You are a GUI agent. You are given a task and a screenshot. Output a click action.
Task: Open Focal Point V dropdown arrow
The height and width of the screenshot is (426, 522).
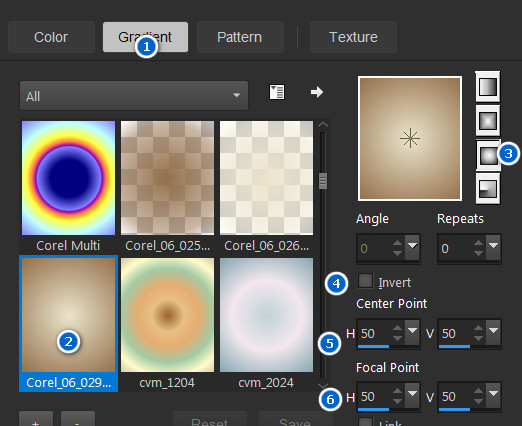coord(493,396)
